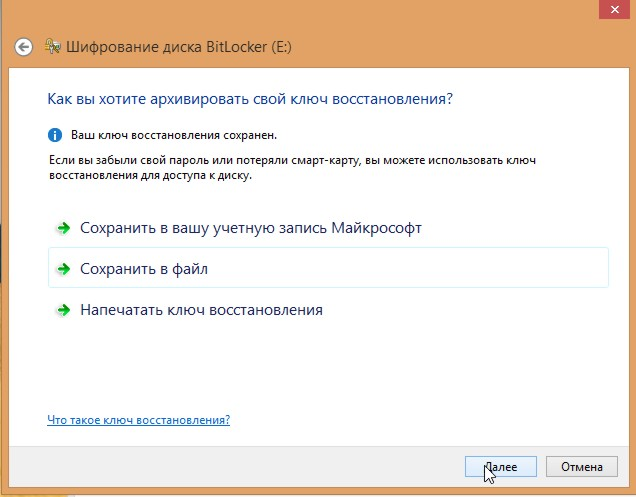
Task: Click empty title bar area right of title
Action: [450, 46]
